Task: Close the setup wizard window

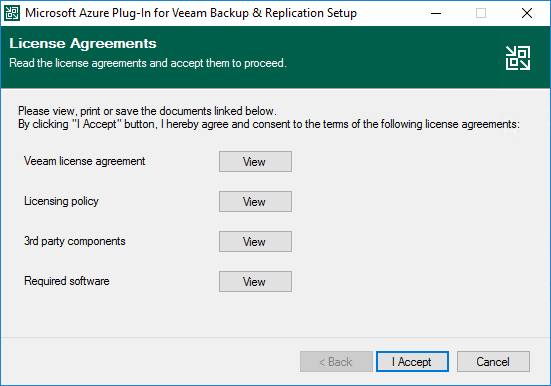Action: [526, 13]
